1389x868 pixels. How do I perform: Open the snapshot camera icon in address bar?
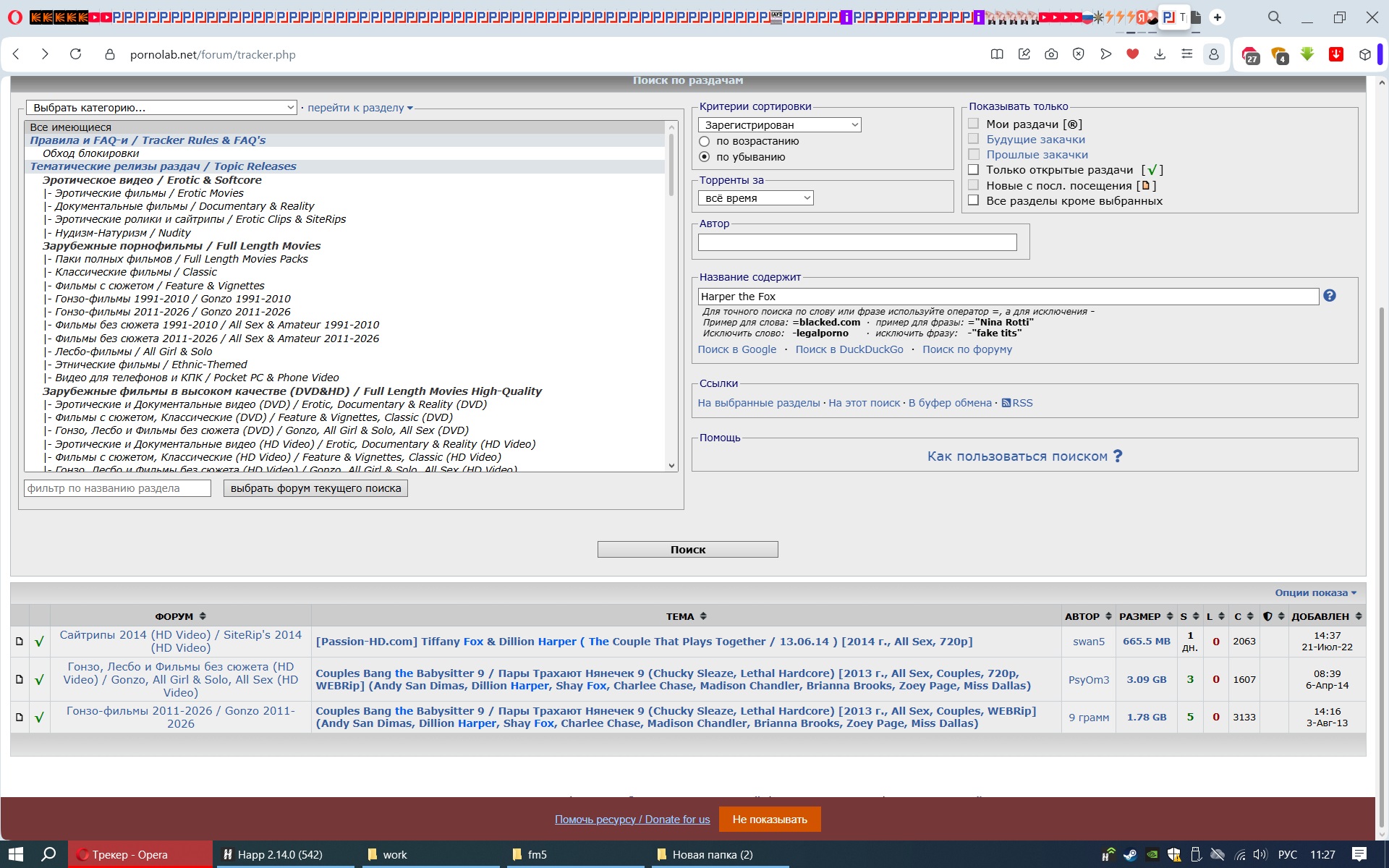click(1051, 54)
